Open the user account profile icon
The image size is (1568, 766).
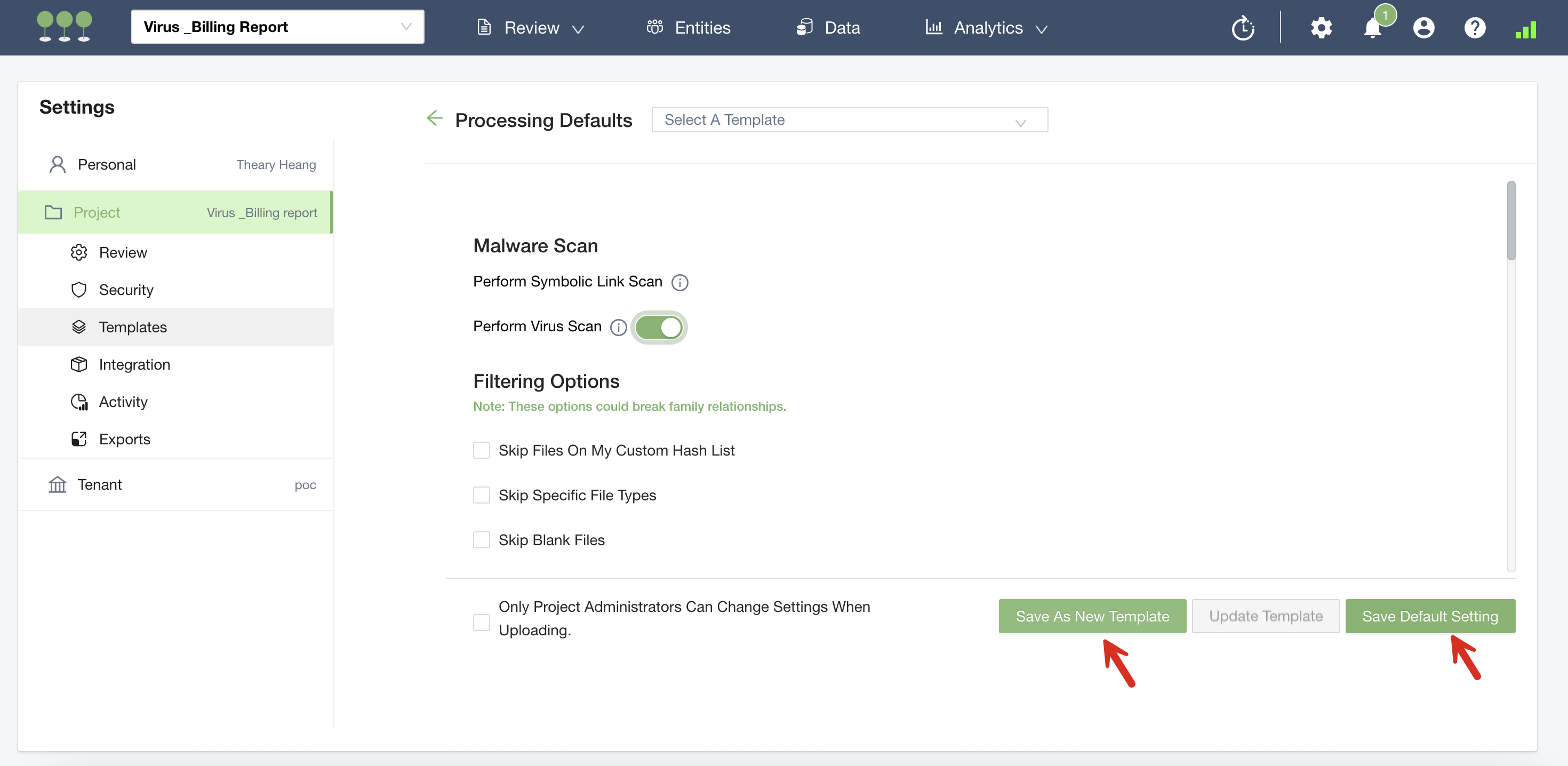pos(1423,28)
